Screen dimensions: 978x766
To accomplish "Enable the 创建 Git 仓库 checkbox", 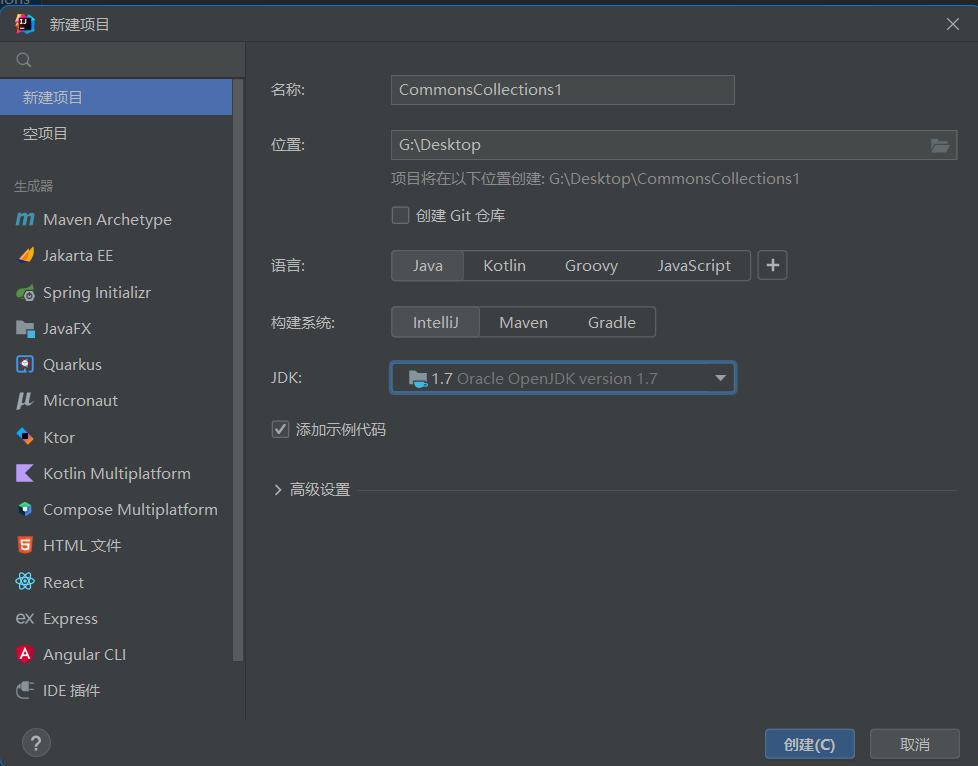I will coord(400,215).
